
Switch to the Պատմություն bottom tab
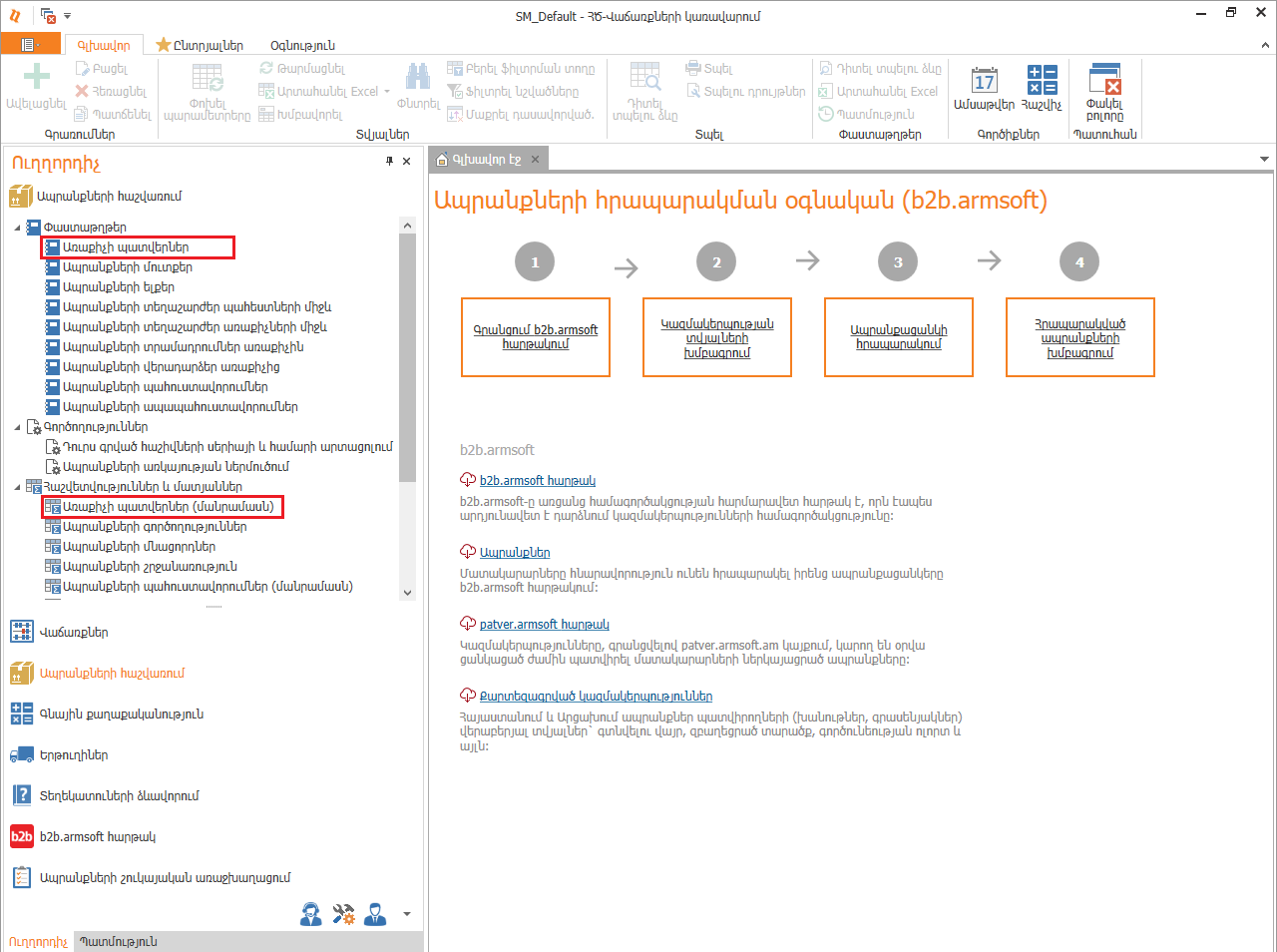click(x=118, y=941)
